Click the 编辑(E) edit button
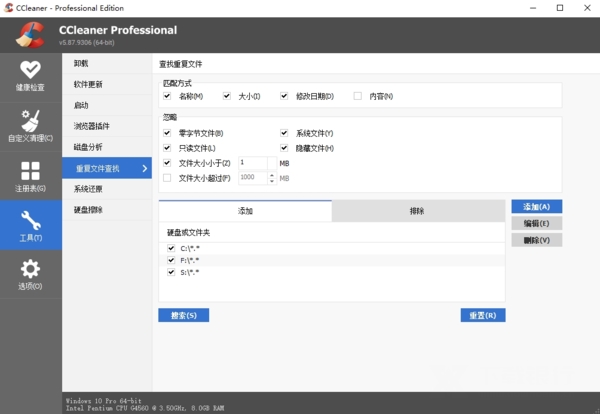 point(536,223)
